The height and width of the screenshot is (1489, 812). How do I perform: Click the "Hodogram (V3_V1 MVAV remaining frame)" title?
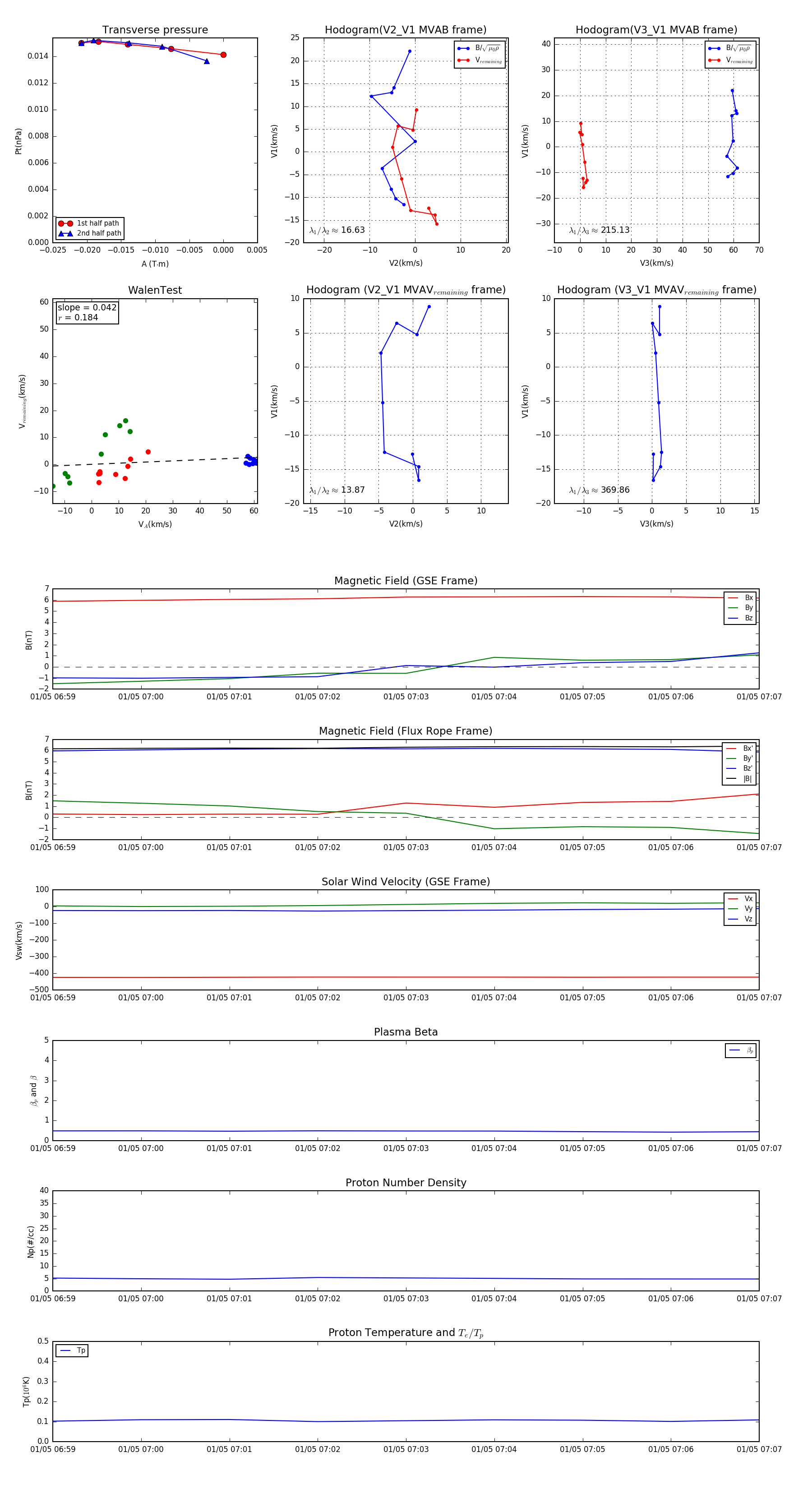click(656, 290)
